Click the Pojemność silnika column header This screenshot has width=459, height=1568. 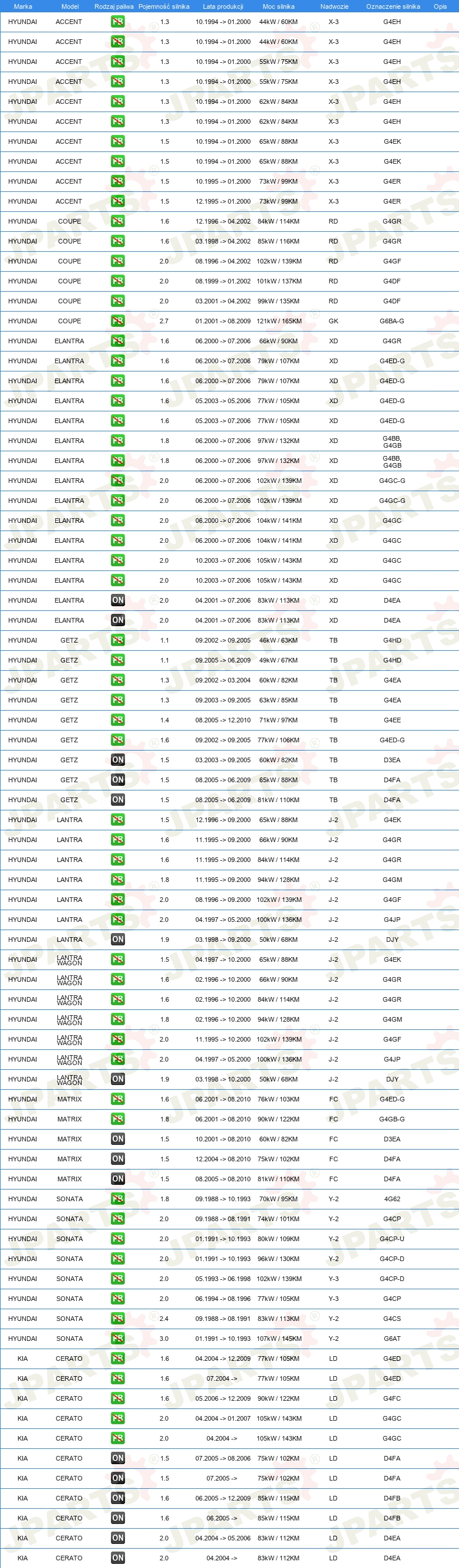(164, 6)
